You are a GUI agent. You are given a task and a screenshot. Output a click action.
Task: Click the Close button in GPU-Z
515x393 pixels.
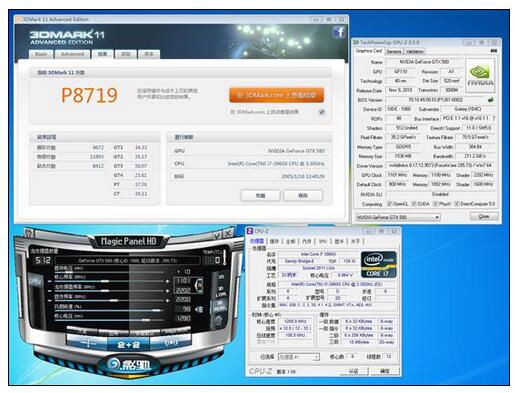[x=484, y=217]
